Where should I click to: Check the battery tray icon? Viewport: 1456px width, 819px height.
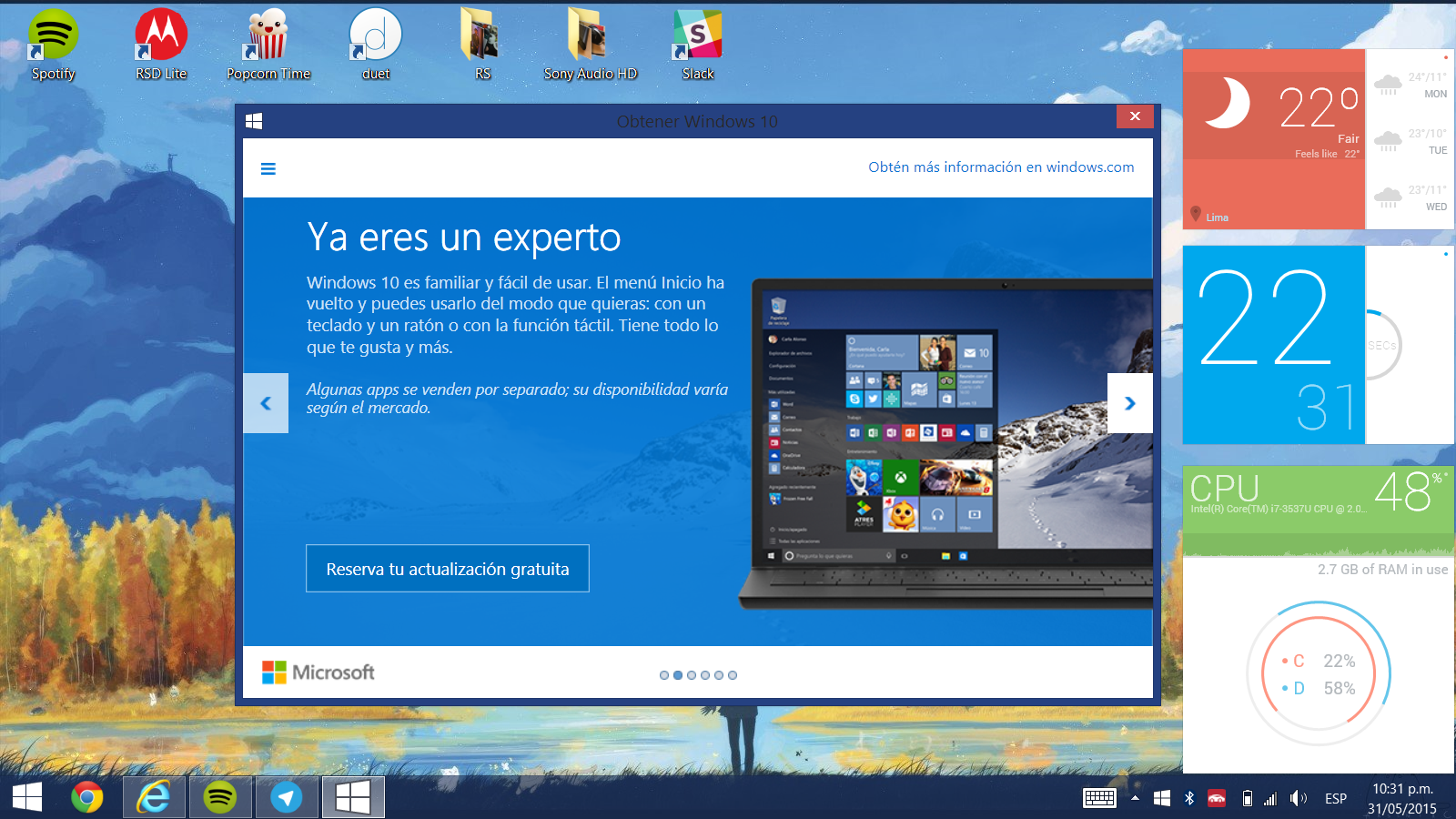pos(1248,798)
